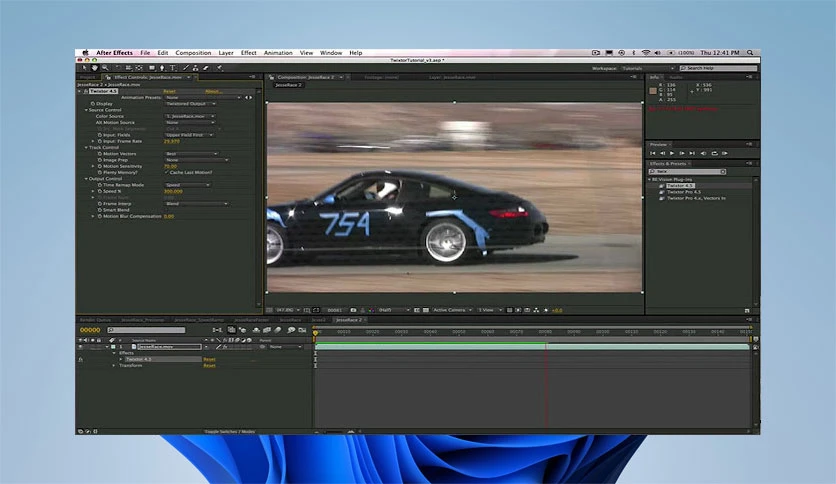Click Toggle Switches / Modes button
The height and width of the screenshot is (484, 836).
230,431
